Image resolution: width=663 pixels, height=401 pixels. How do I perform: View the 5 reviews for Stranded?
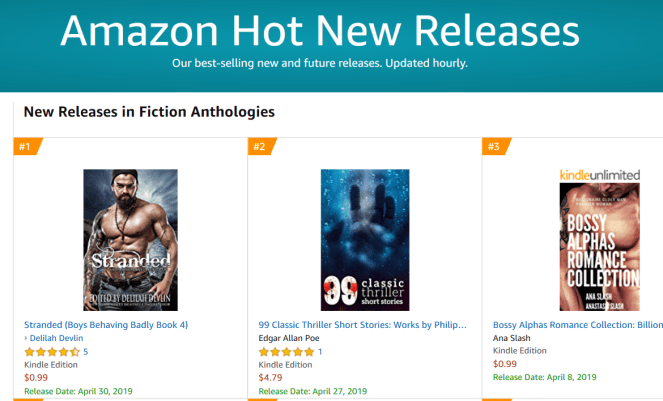(86, 352)
